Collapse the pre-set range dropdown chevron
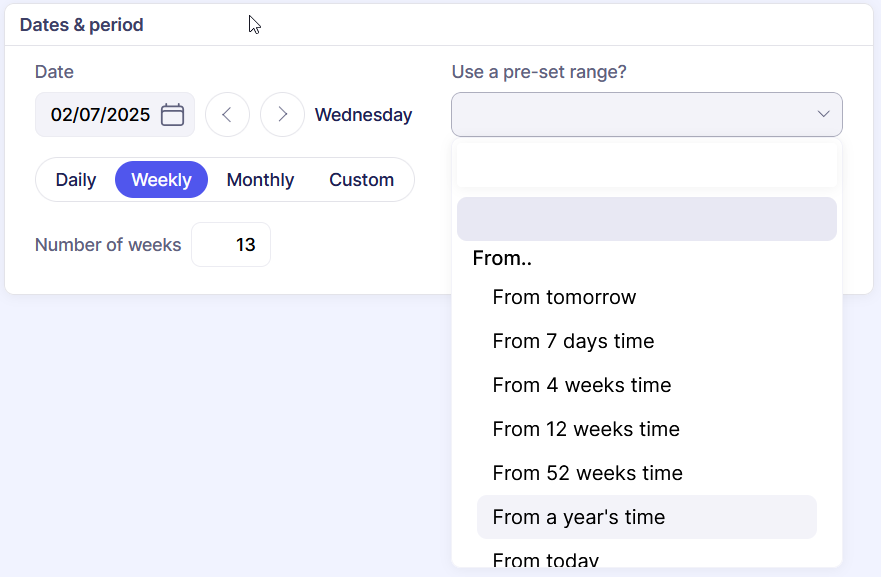 (823, 114)
